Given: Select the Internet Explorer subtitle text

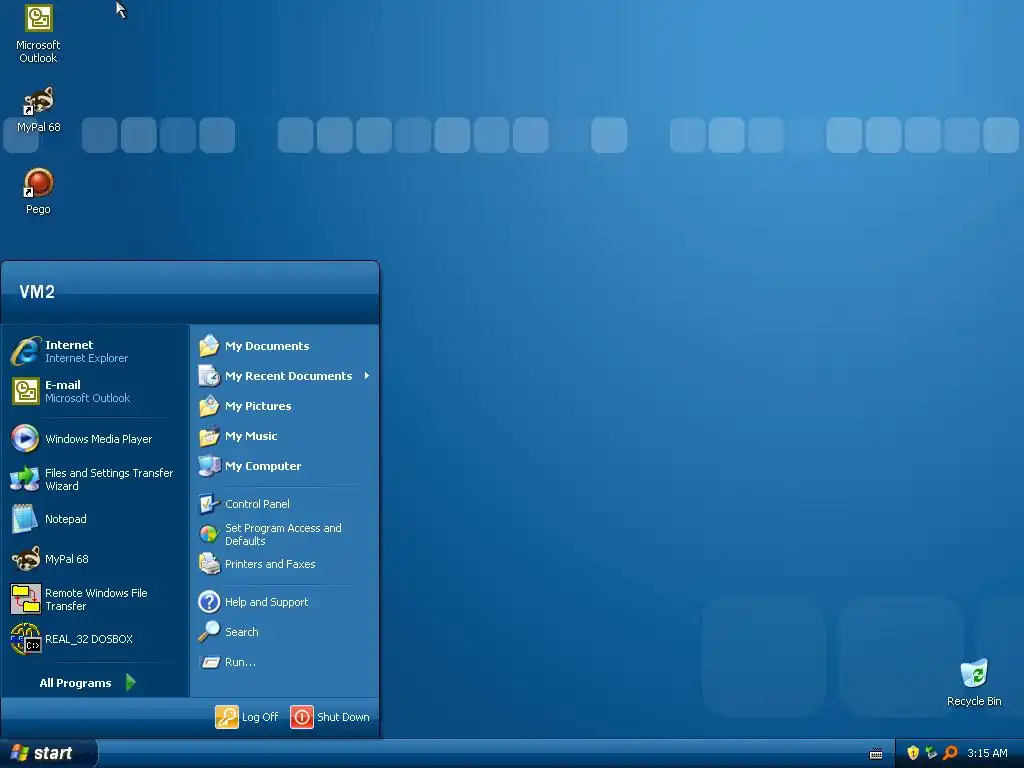Looking at the screenshot, I should pyautogui.click(x=86, y=359).
